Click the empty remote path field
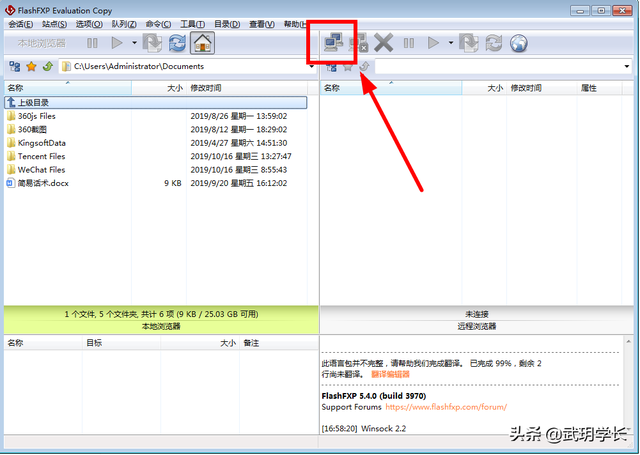640x455 pixels. click(x=503, y=67)
